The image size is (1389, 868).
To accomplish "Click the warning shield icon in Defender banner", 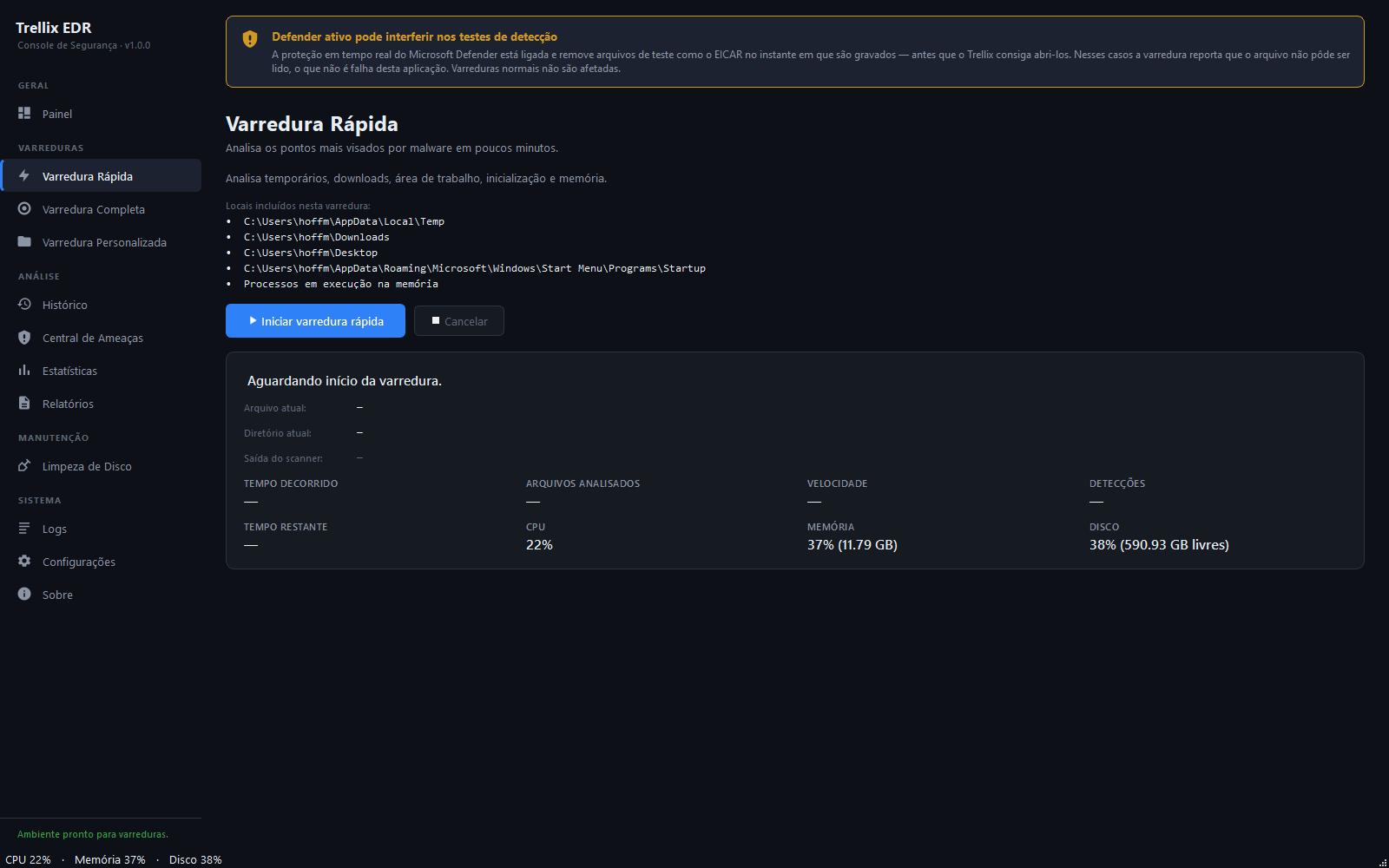I will tap(250, 38).
